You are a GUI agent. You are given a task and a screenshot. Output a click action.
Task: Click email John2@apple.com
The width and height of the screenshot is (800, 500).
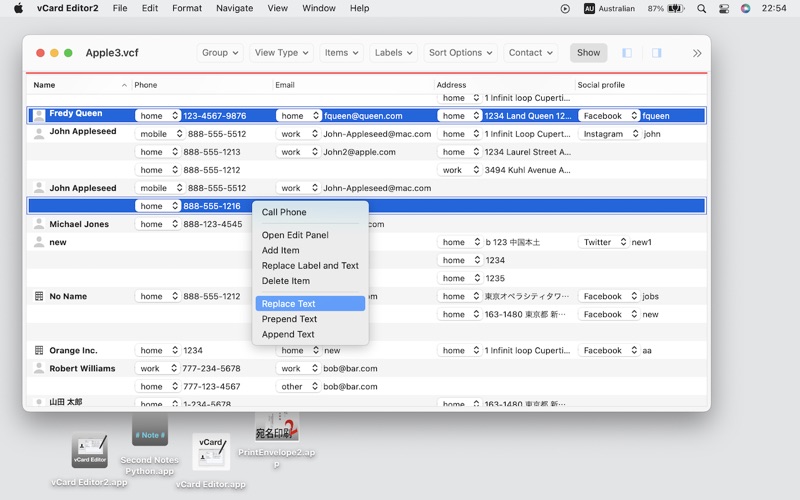click(x=359, y=152)
